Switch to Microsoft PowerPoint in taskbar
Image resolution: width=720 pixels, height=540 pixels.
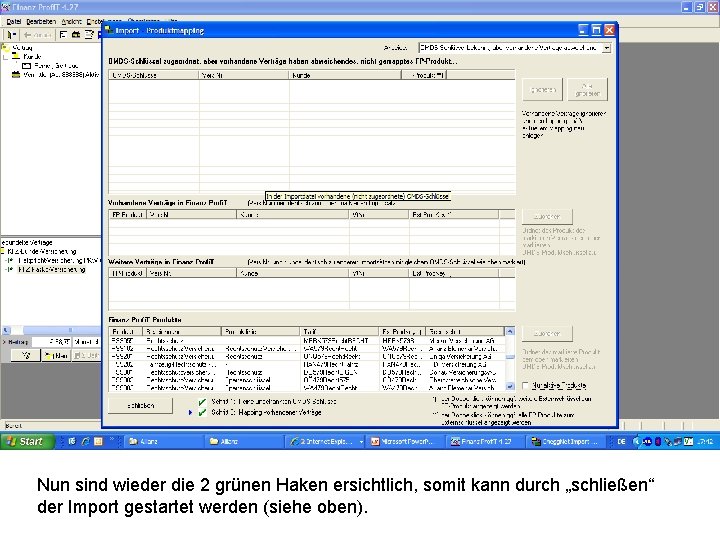406,441
